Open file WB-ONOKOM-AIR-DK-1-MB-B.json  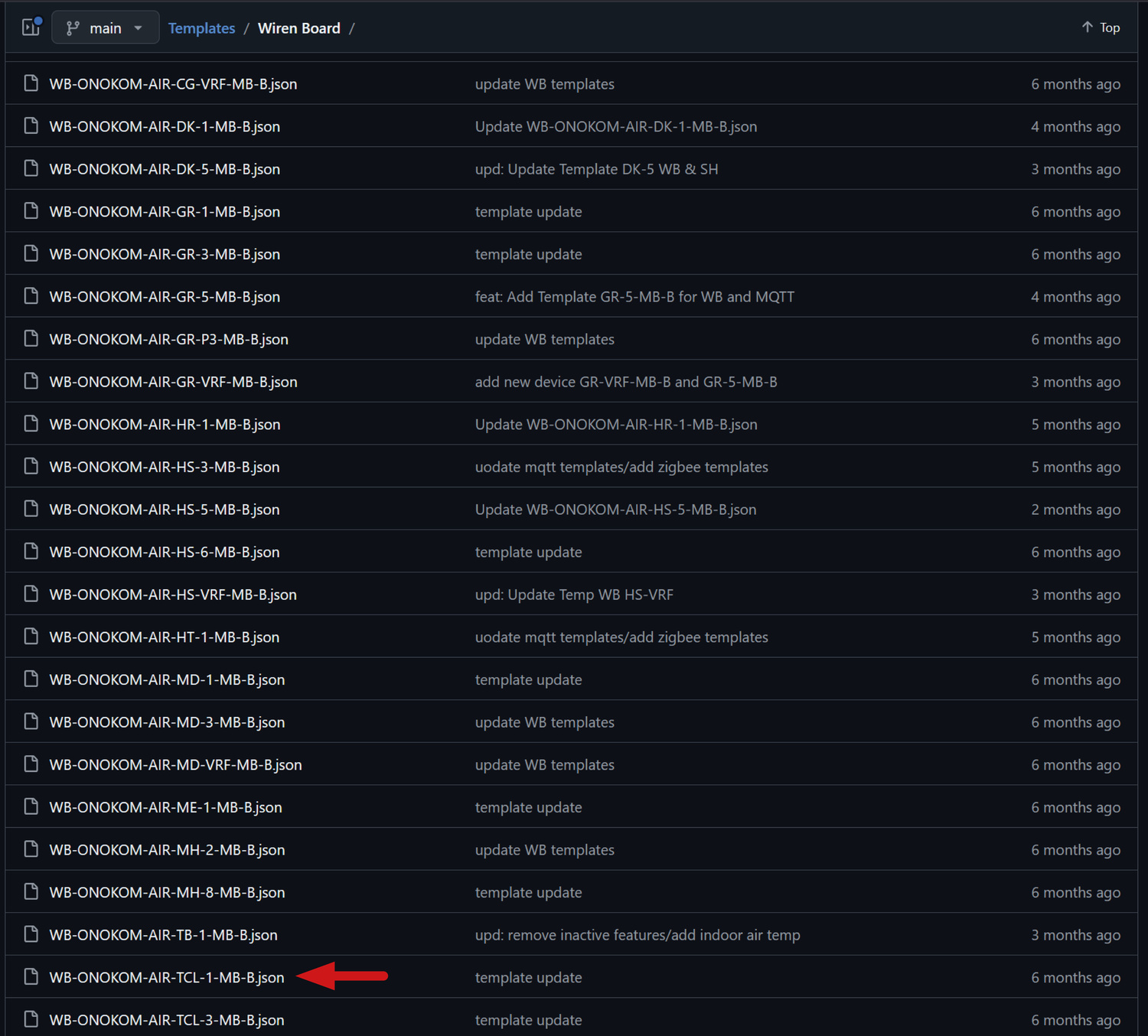click(x=165, y=127)
